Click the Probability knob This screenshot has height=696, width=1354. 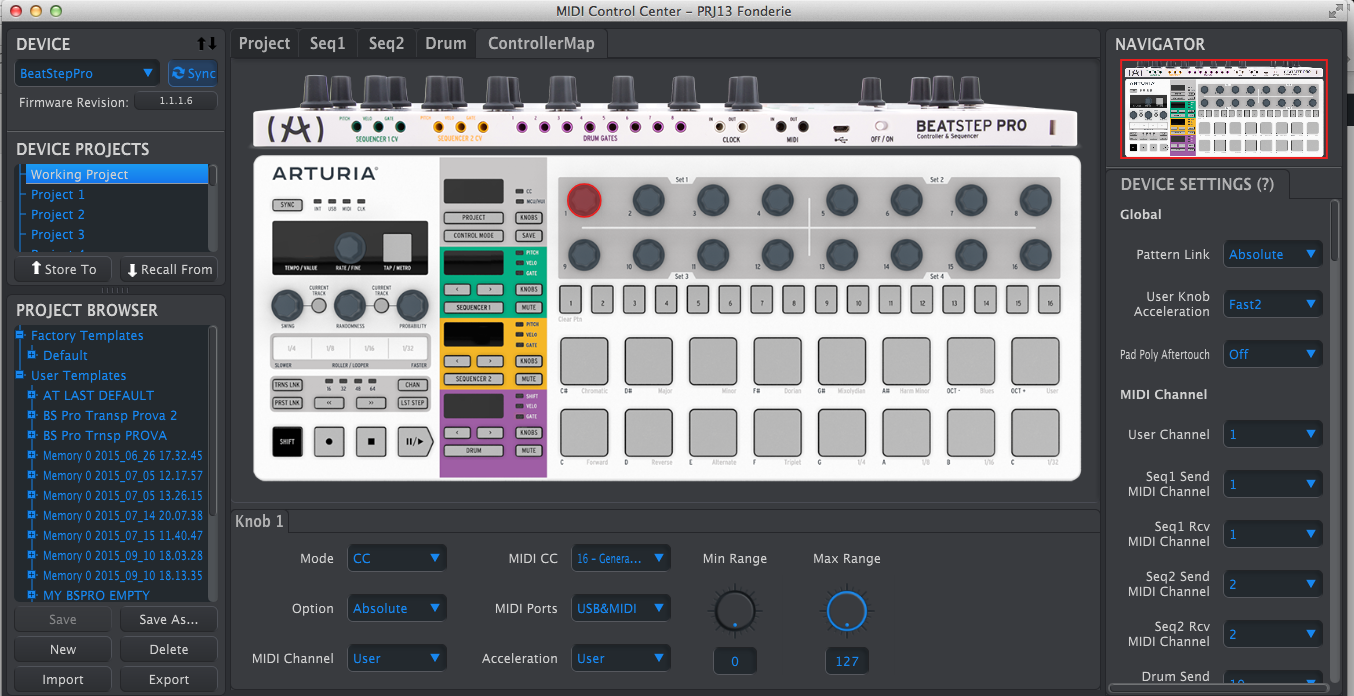412,306
